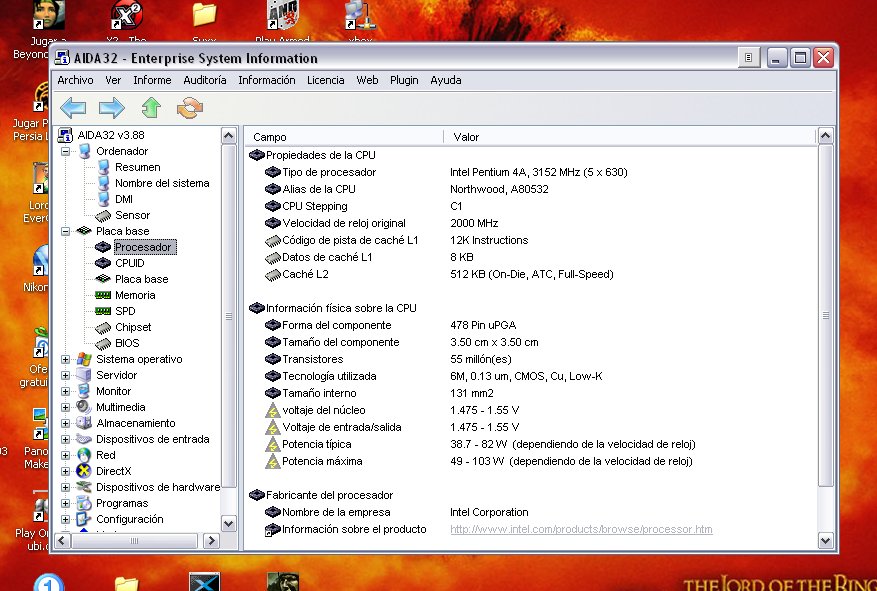Screen dimensions: 877x591
Task: Collapse the Ordenador tree node
Action: pyautogui.click(x=65, y=152)
